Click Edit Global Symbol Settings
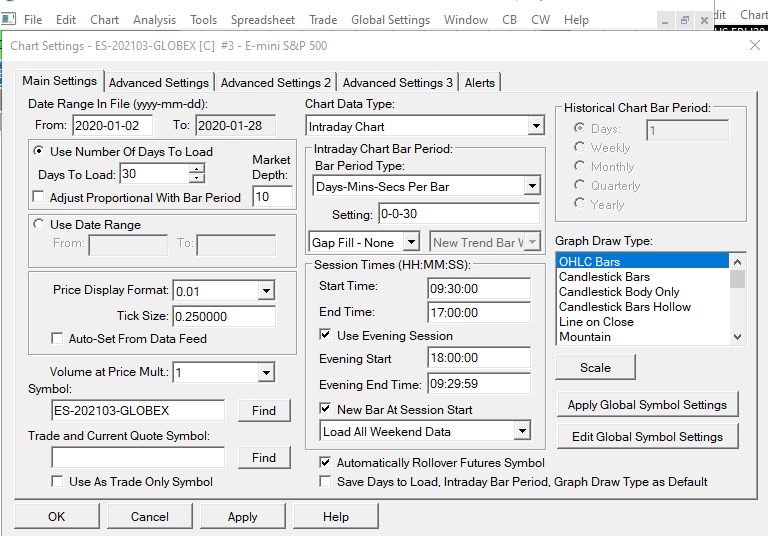 (x=647, y=437)
